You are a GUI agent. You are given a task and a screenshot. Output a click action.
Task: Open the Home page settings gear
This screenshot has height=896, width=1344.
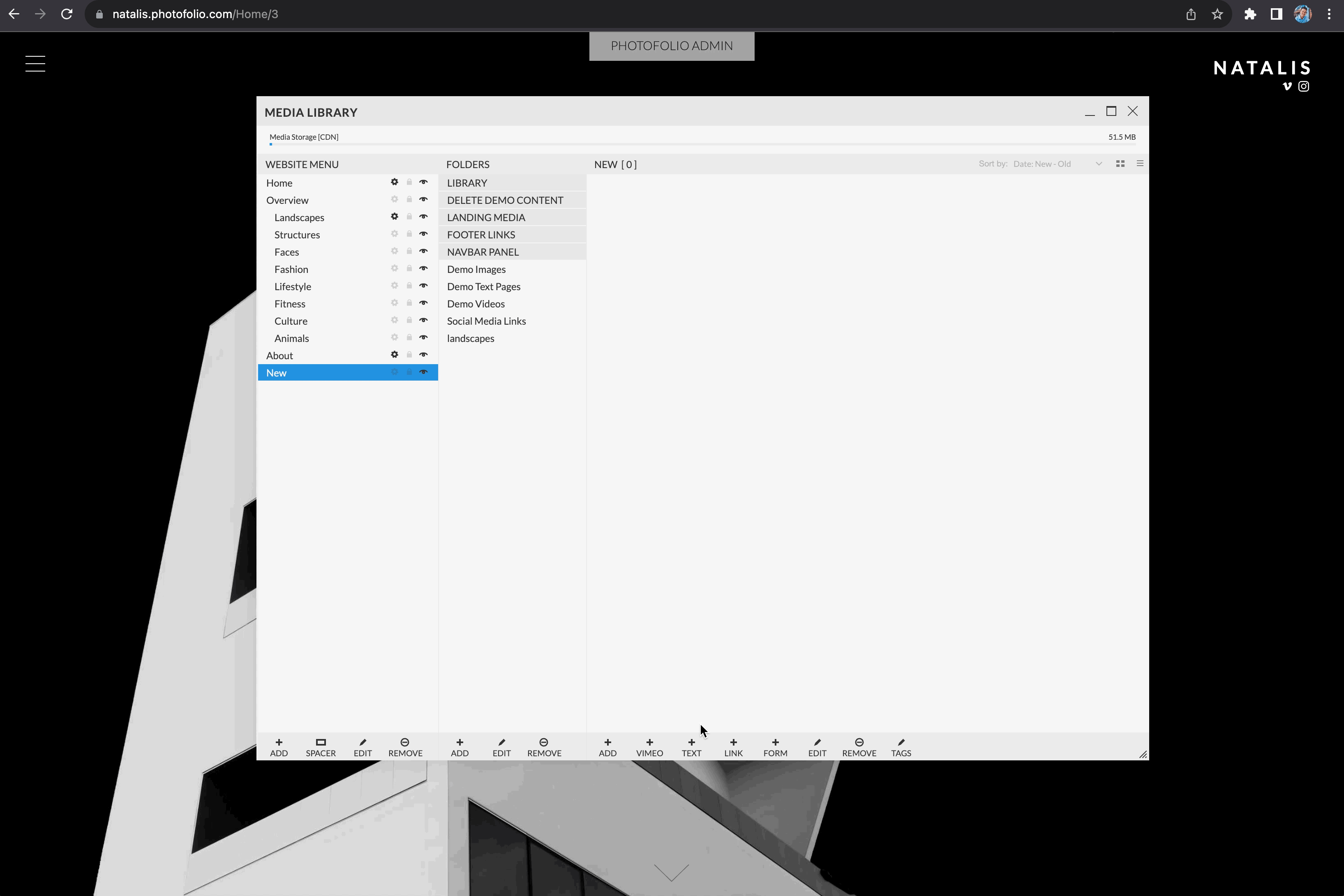coord(394,182)
